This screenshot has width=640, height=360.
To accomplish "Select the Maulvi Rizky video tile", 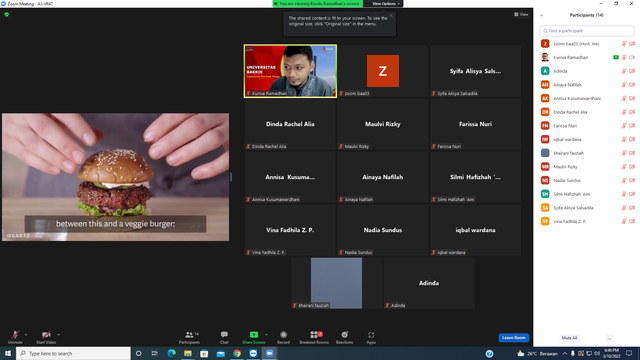I will (382, 124).
